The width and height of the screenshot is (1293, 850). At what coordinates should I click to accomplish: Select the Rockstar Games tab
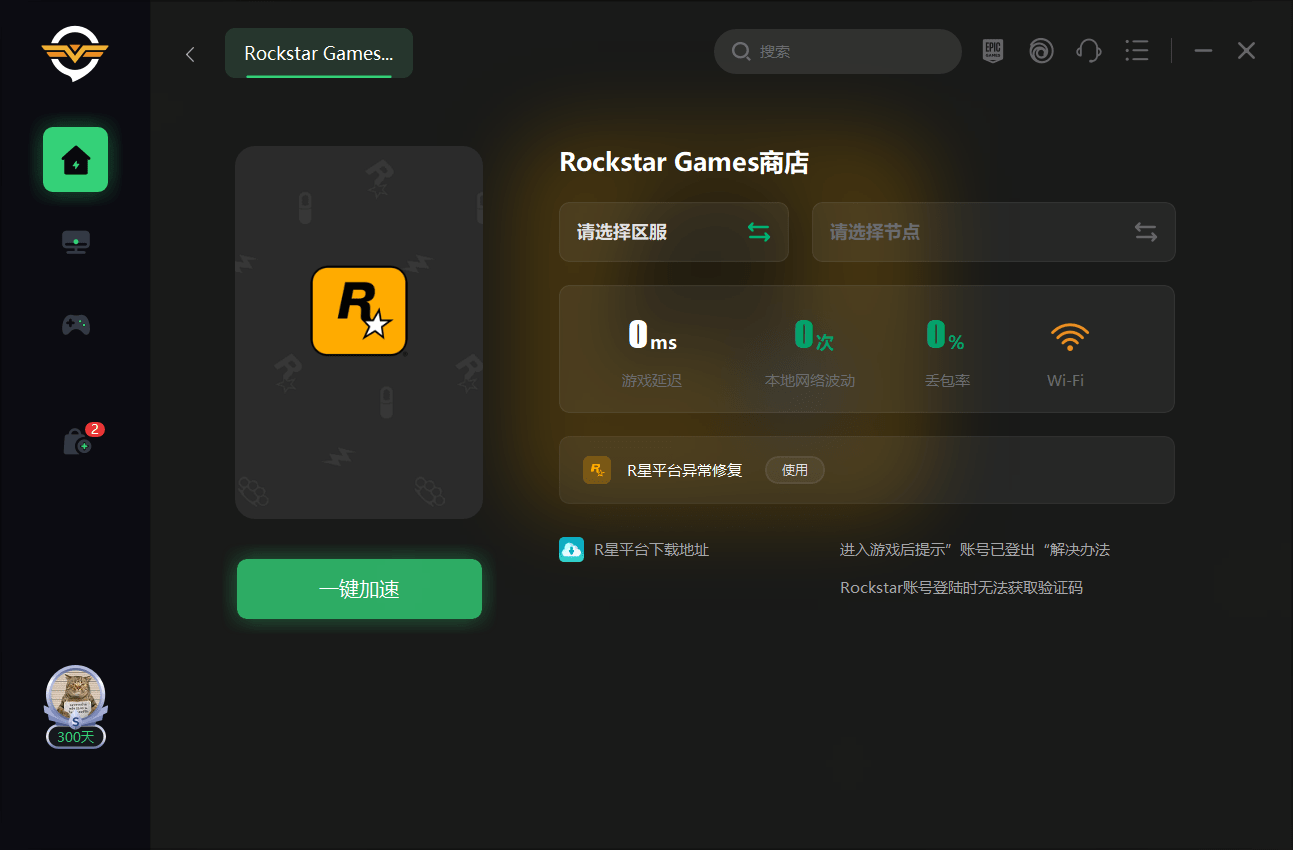[x=318, y=54]
